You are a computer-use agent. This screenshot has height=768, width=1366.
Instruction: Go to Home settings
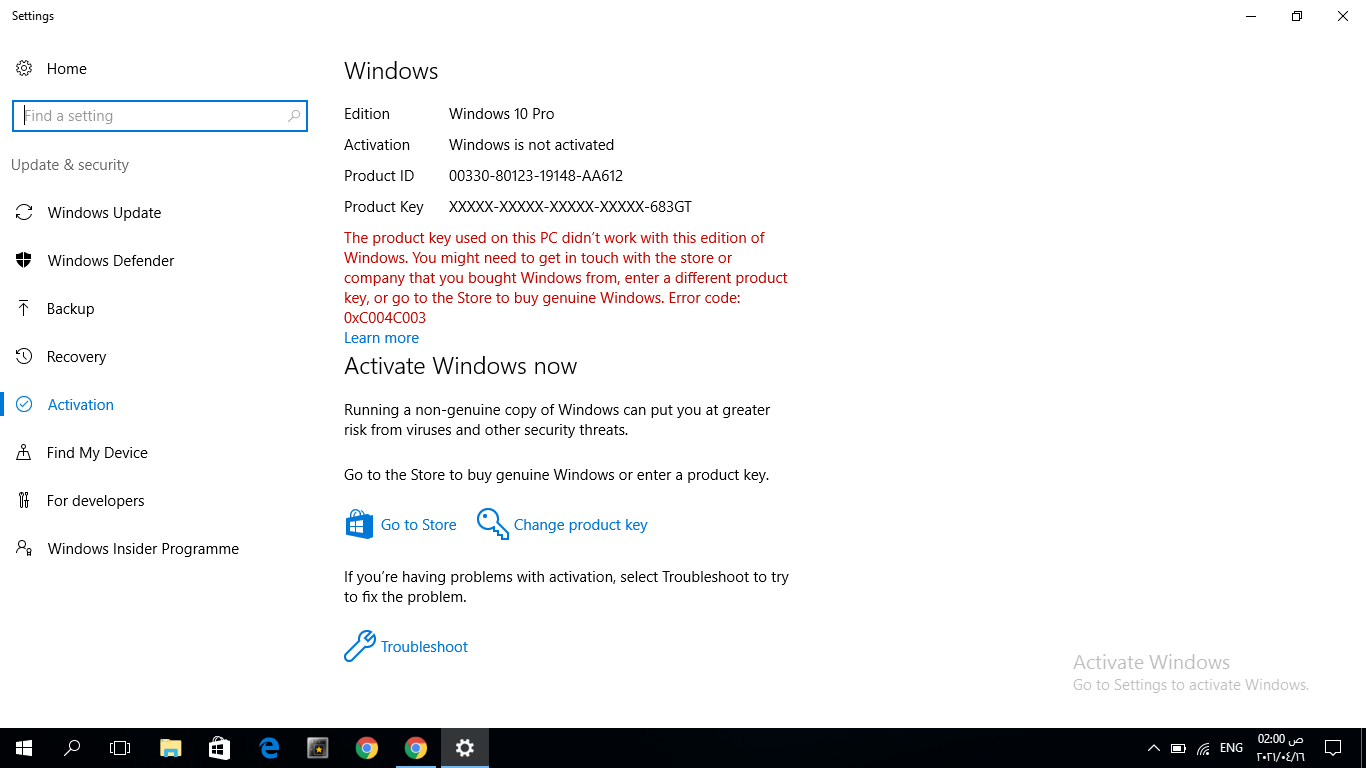[x=67, y=68]
